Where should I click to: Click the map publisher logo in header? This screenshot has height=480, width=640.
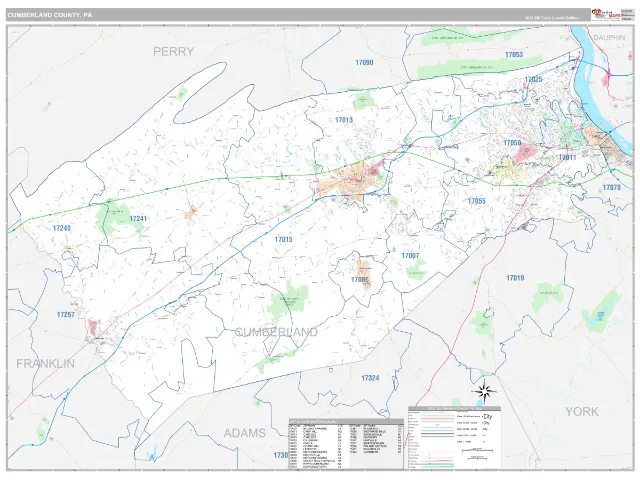click(606, 15)
